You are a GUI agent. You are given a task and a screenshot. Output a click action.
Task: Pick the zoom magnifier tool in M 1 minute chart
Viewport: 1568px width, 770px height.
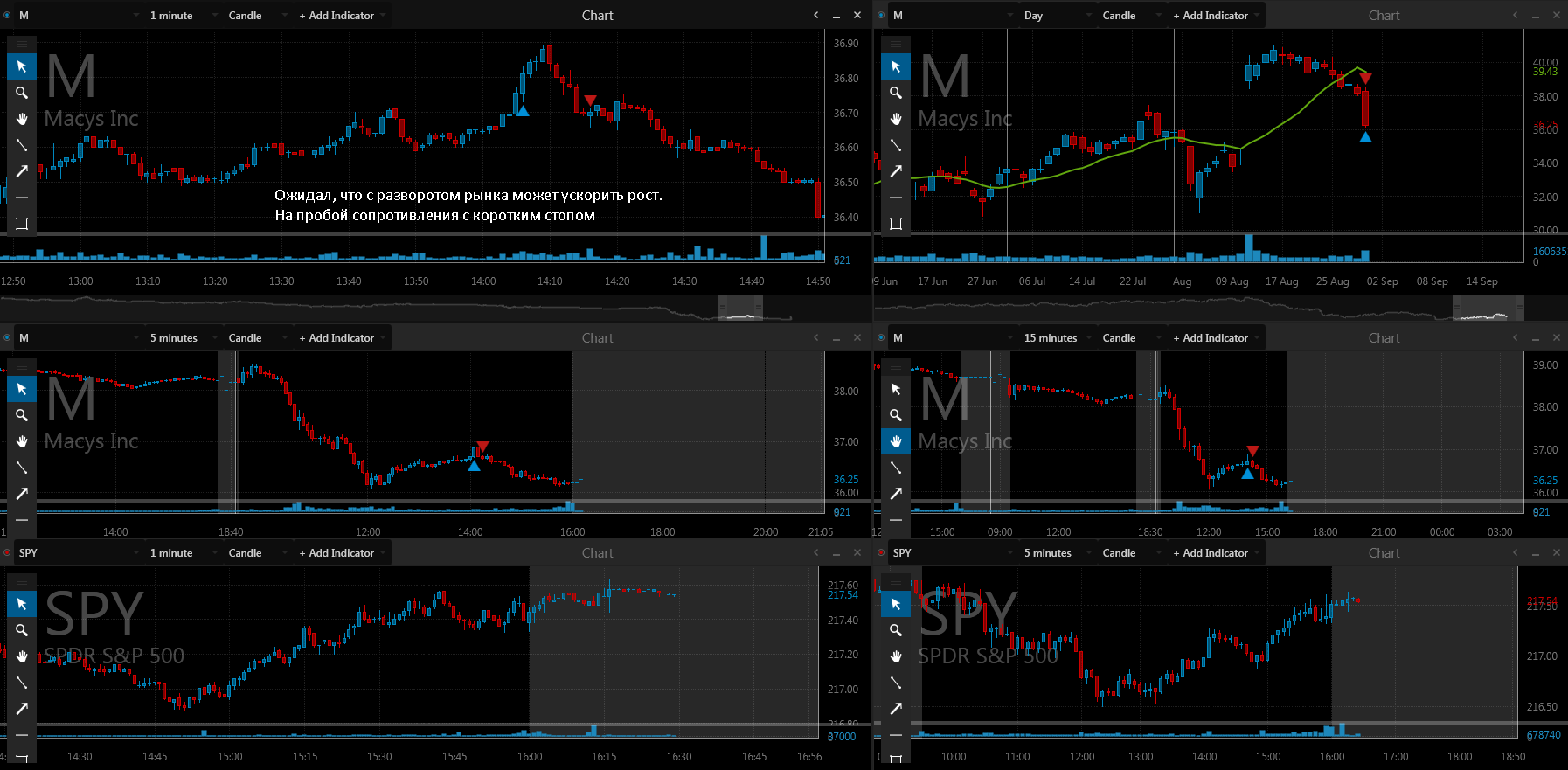pyautogui.click(x=22, y=93)
